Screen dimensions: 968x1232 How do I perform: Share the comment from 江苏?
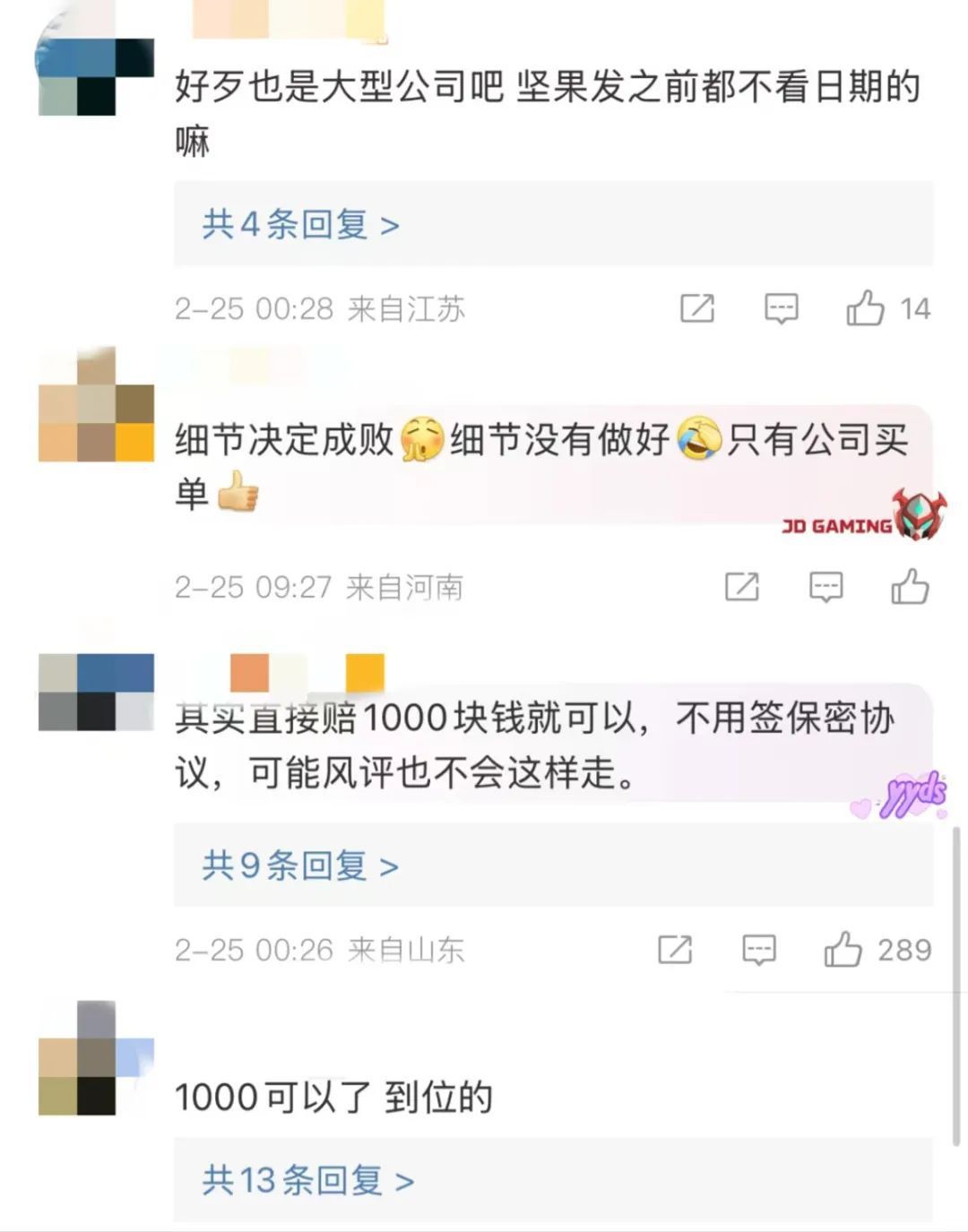click(697, 308)
